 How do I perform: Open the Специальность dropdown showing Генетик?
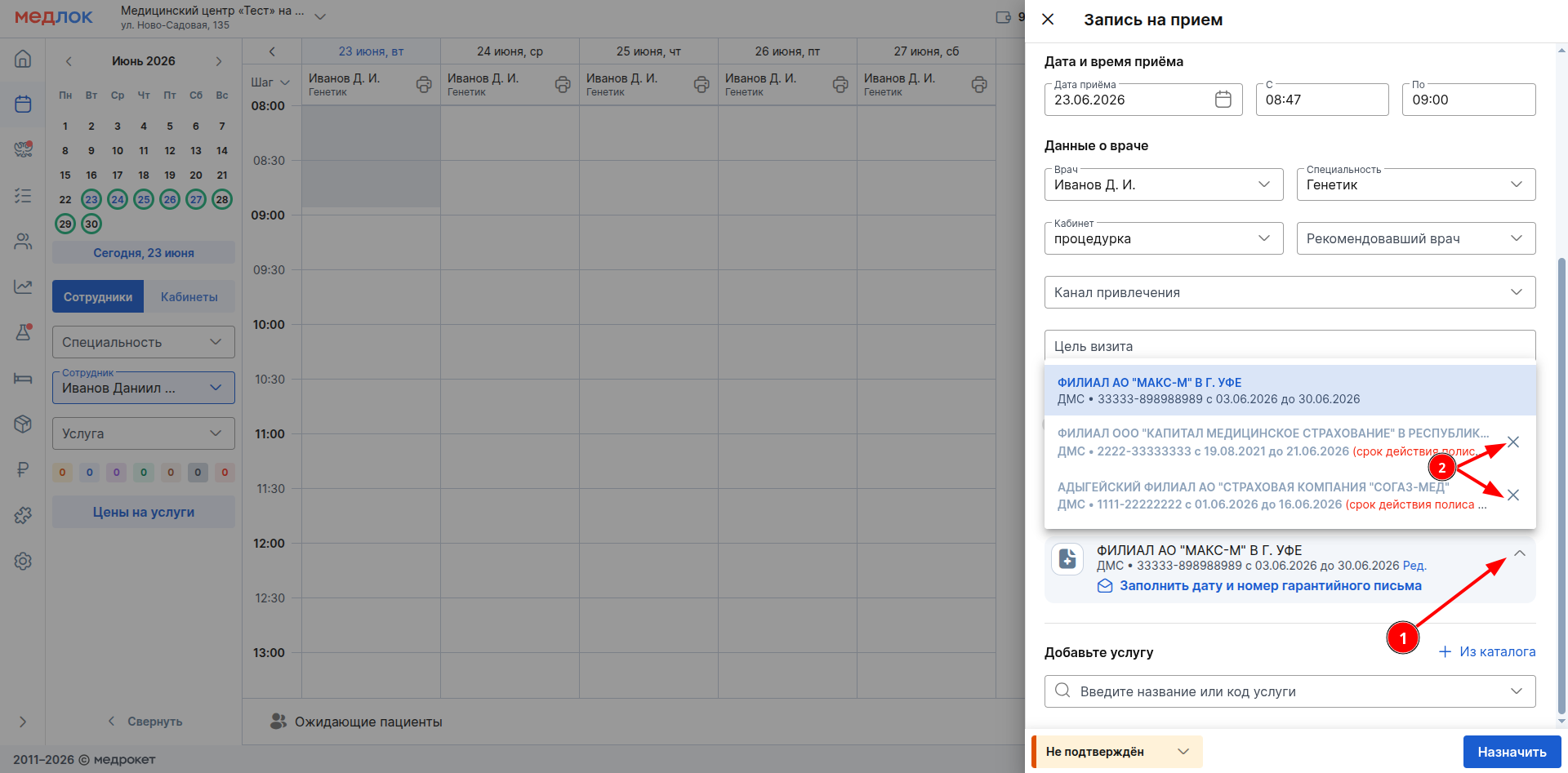tap(1416, 184)
